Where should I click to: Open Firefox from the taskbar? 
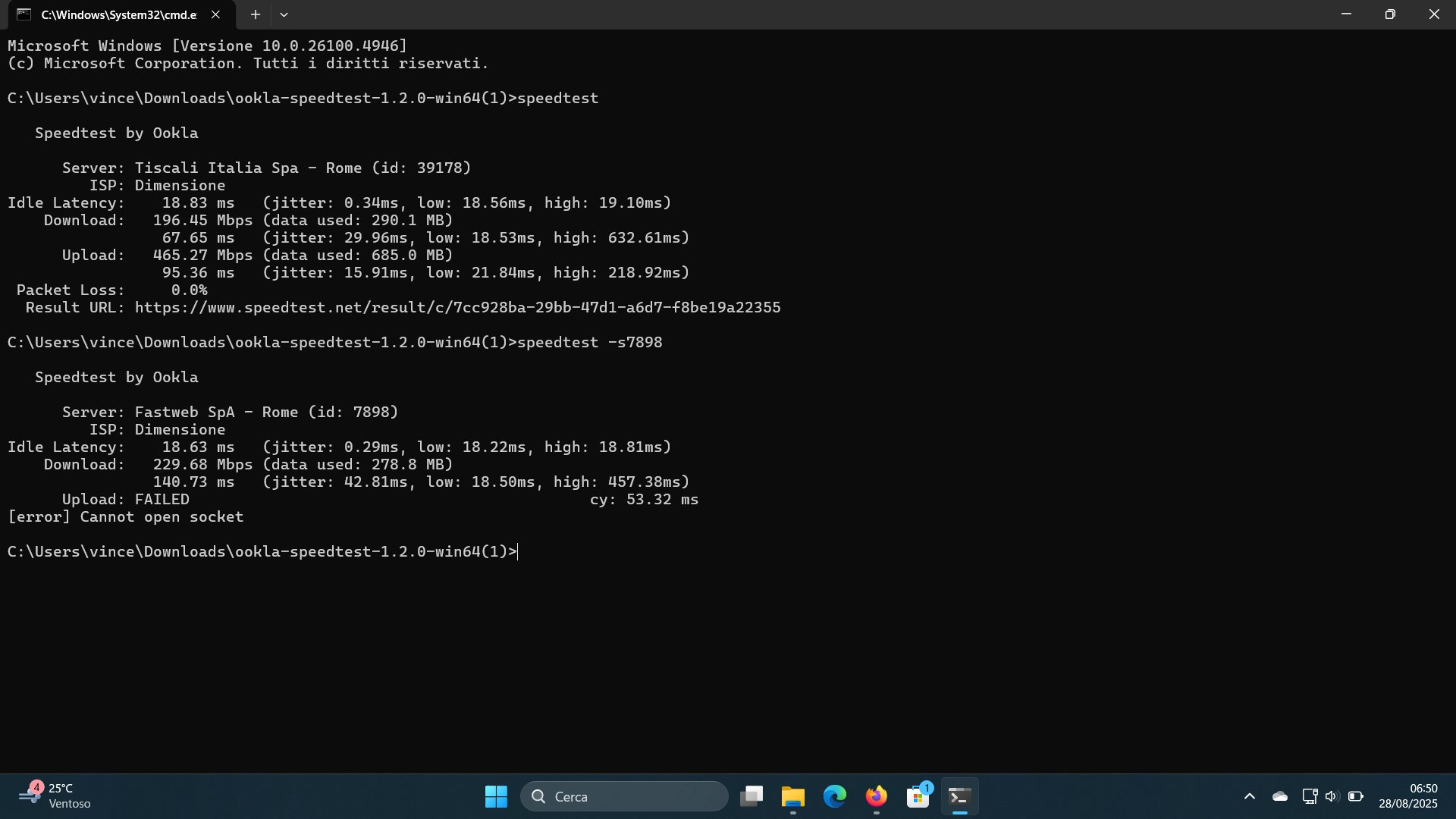pyautogui.click(x=877, y=796)
